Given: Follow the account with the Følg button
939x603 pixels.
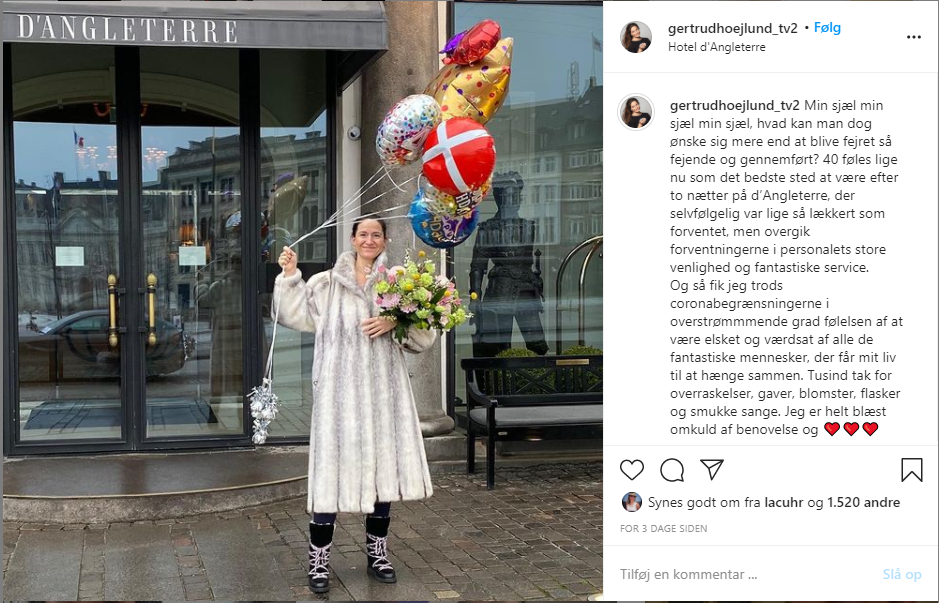Looking at the screenshot, I should [827, 28].
